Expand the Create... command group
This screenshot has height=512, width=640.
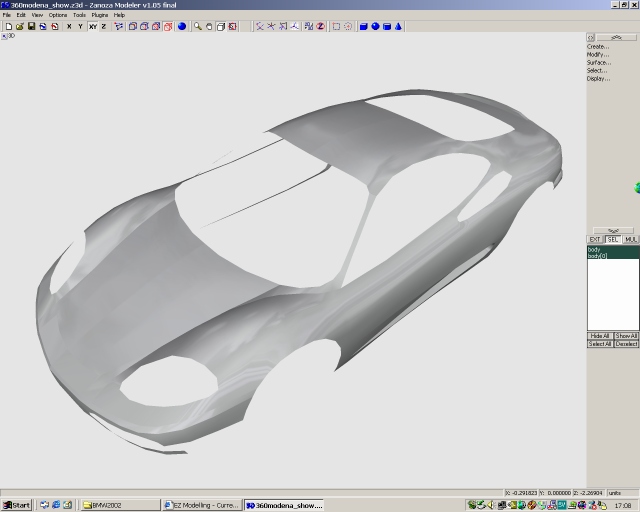point(597,46)
